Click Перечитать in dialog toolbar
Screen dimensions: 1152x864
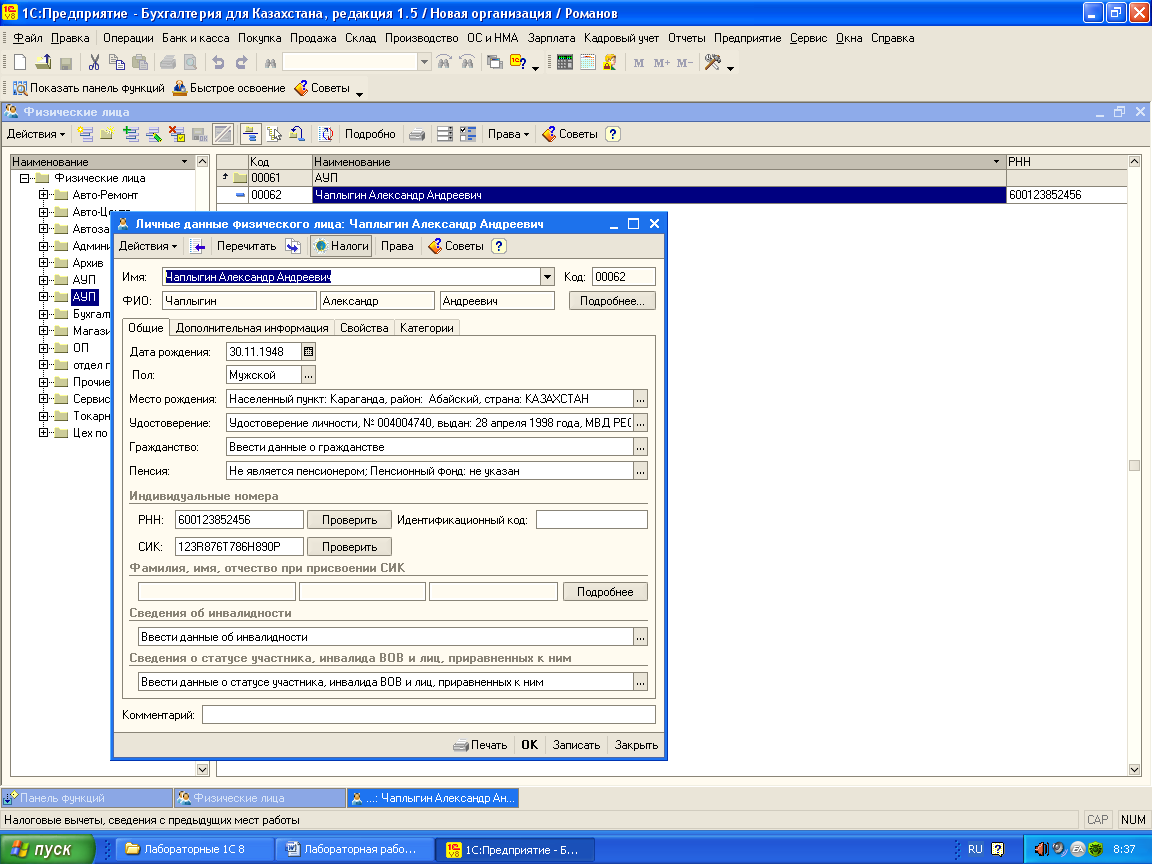[246, 246]
